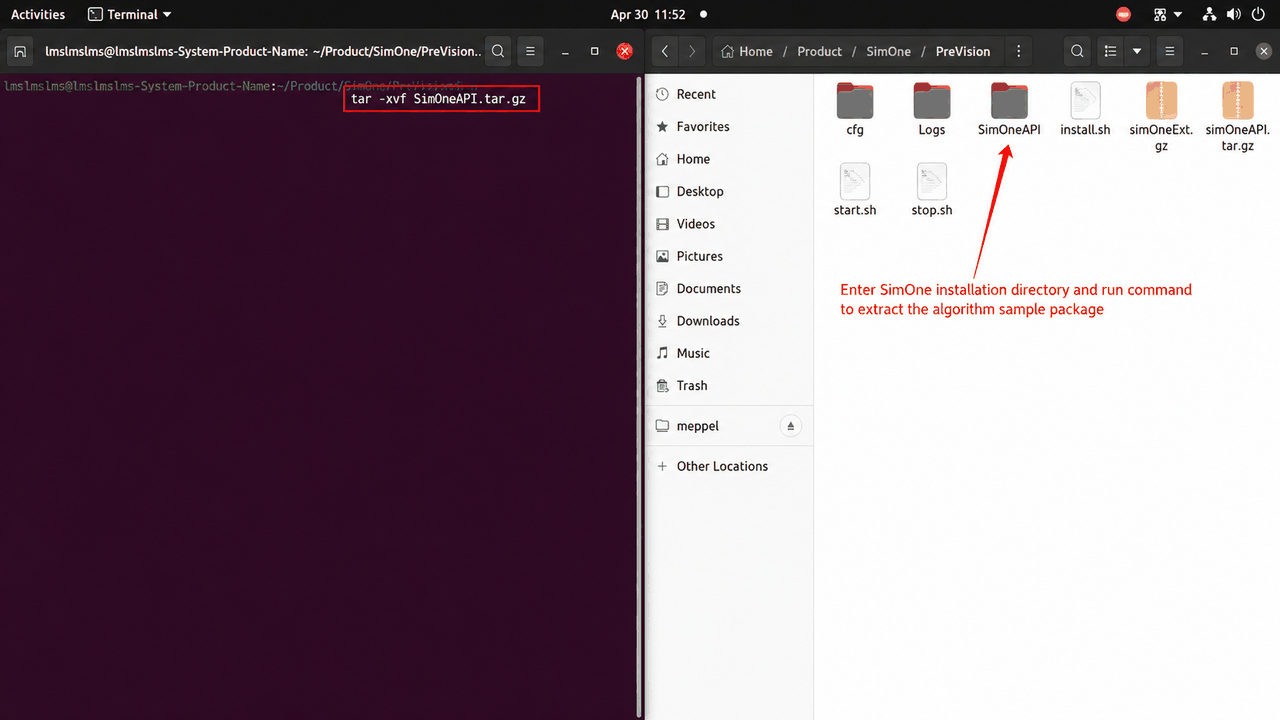Open the SimOneAPI folder

click(1009, 110)
